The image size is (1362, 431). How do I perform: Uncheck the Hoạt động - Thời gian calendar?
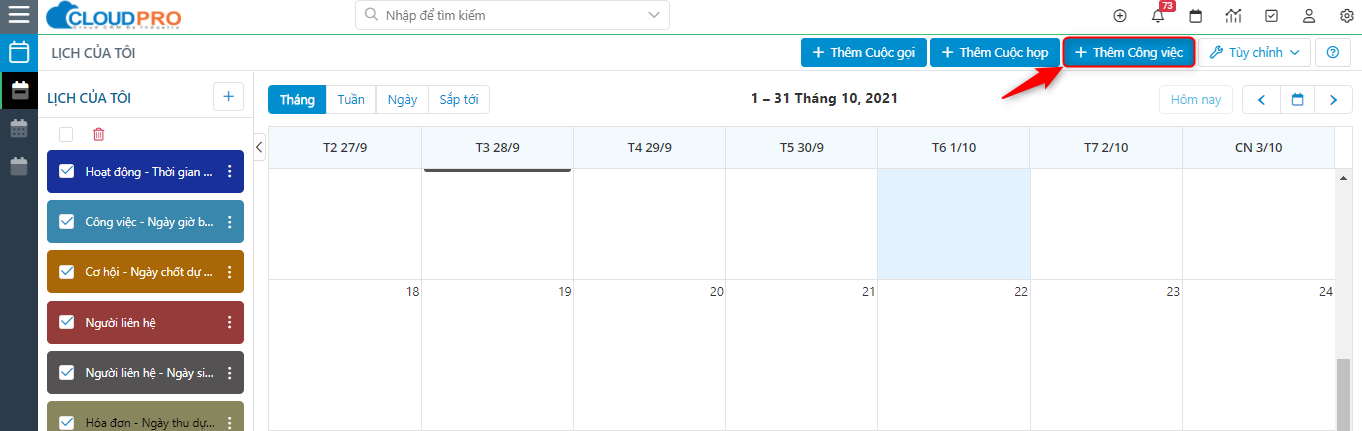click(67, 172)
